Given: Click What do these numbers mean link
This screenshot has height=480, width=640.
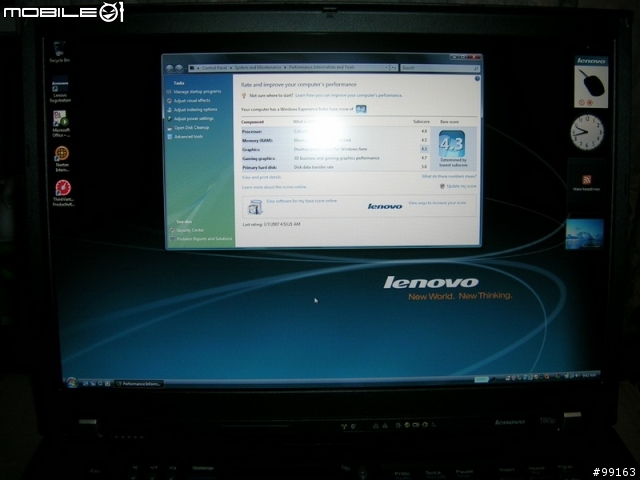Looking at the screenshot, I should coord(449,176).
